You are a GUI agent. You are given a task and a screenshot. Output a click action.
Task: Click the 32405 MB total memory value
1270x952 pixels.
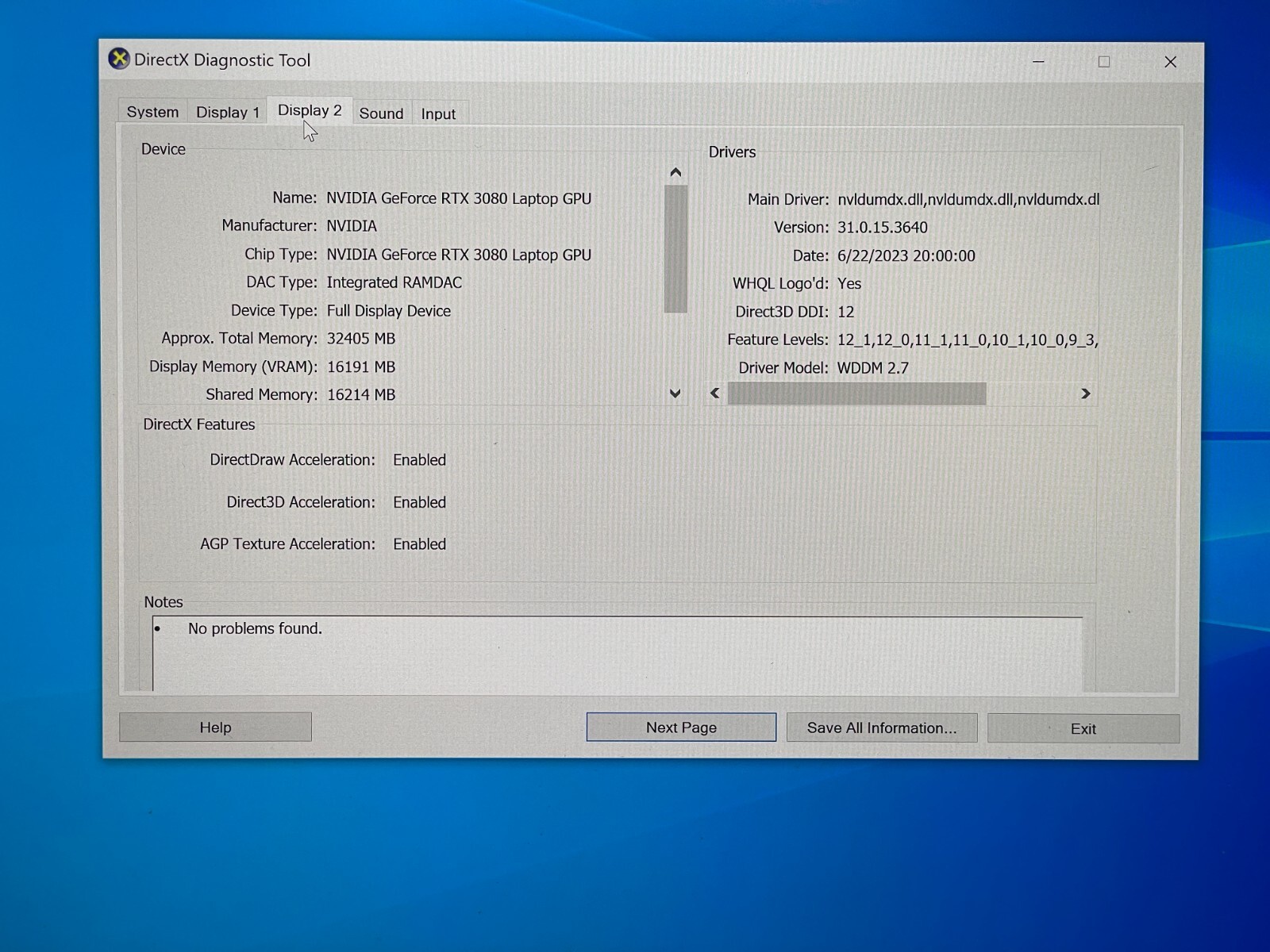coord(361,339)
